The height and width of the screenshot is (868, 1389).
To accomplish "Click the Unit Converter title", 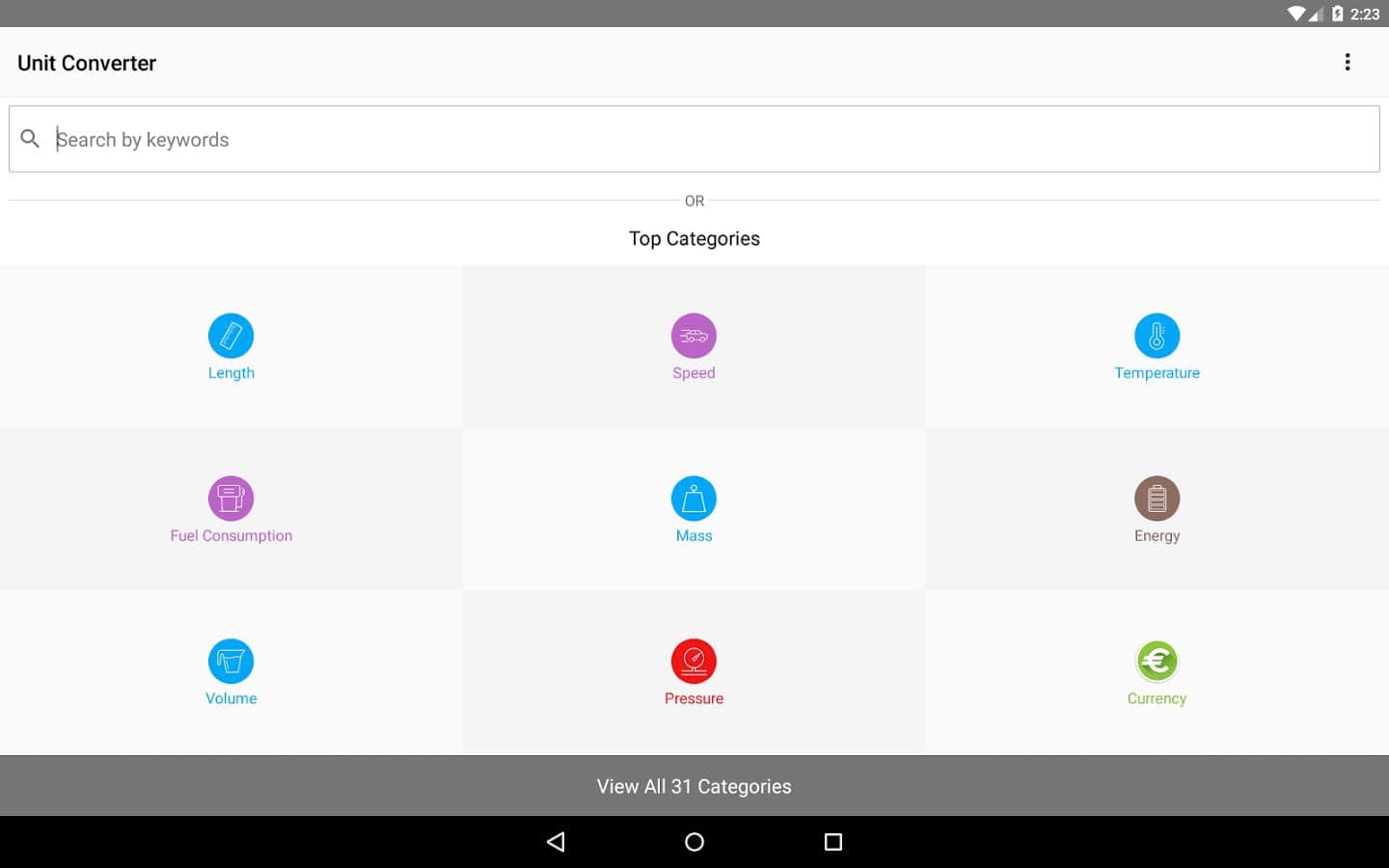I will (x=87, y=64).
